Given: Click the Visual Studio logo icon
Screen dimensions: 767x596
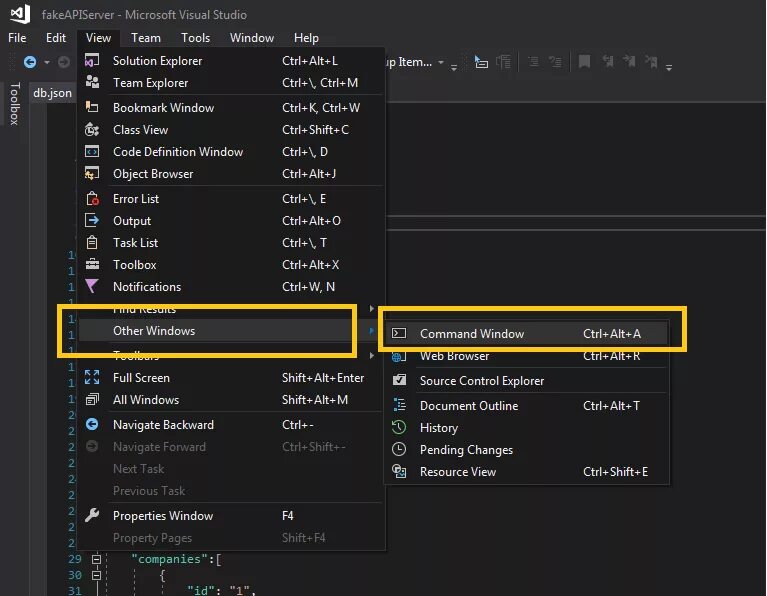Looking at the screenshot, I should click(20, 14).
